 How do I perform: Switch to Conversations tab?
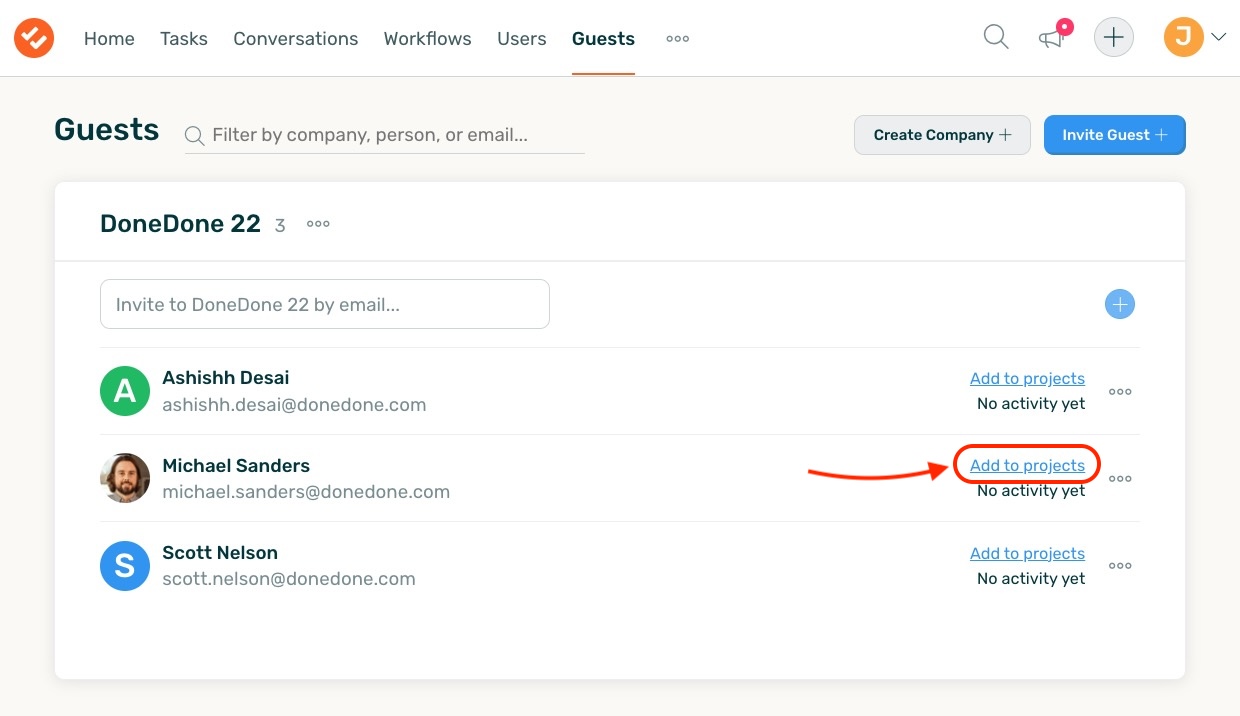[296, 39]
